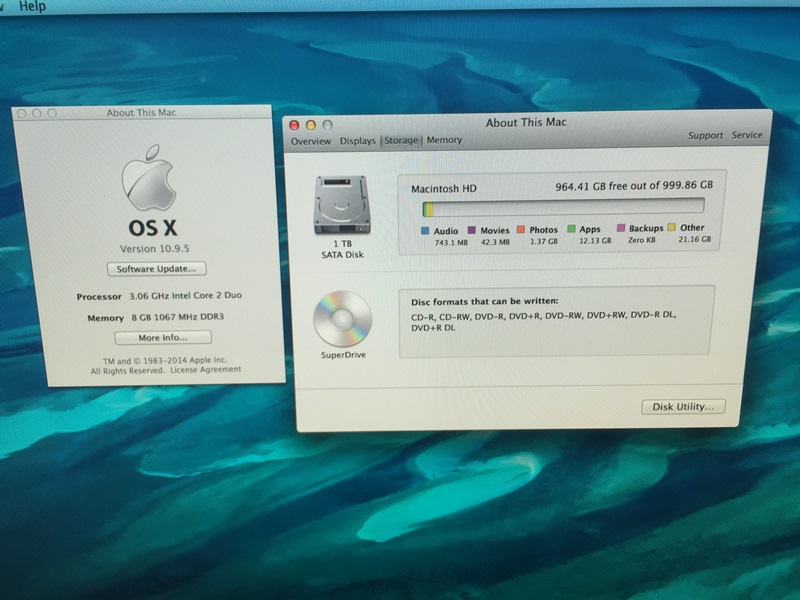Image resolution: width=800 pixels, height=600 pixels.
Task: Click the Apple logo in About window
Action: click(148, 182)
